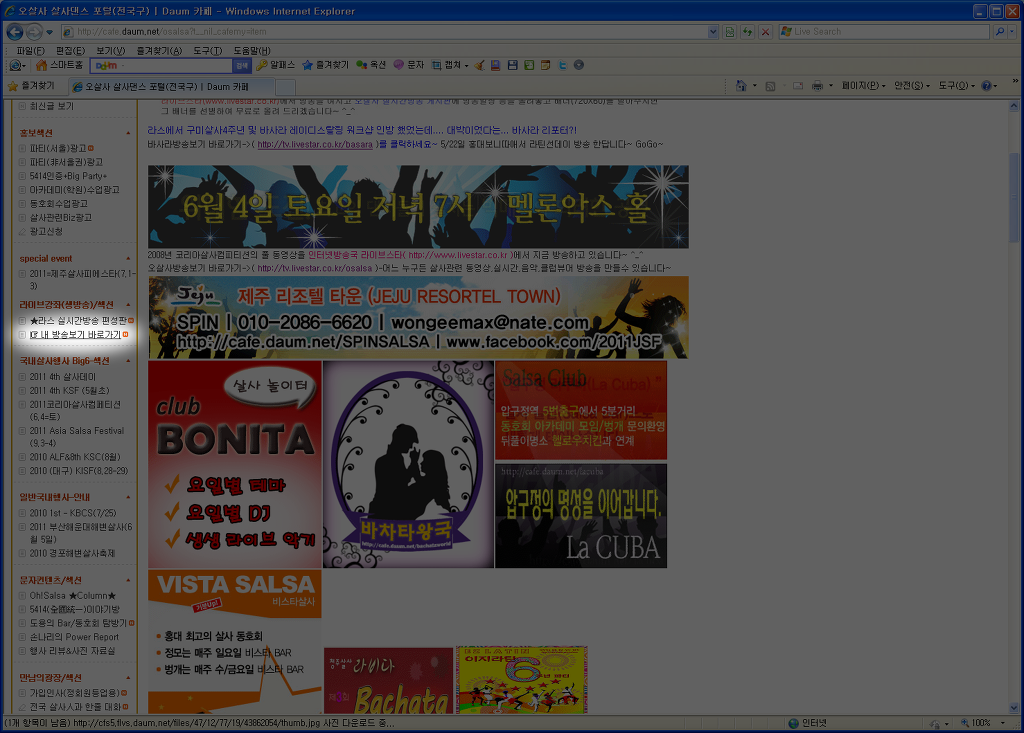The width and height of the screenshot is (1024, 733).
Task: Open the Live Search provider dropdown arrow
Action: tap(1012, 31)
